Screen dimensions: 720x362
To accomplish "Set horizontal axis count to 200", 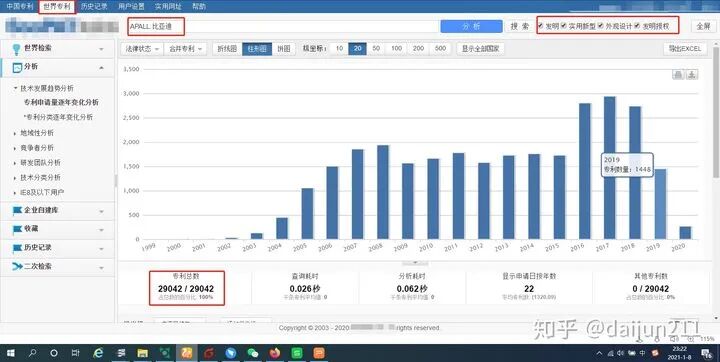I will coord(418,49).
